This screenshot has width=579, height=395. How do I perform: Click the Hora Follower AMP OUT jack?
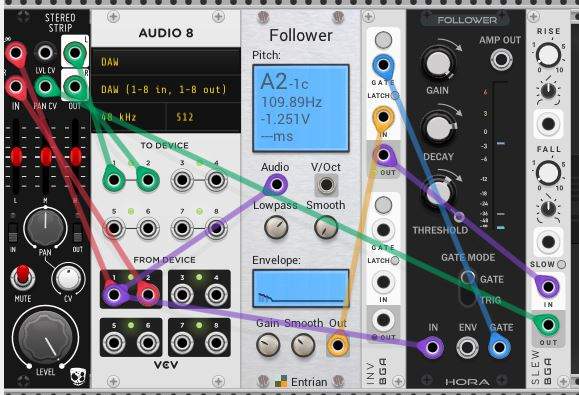click(x=501, y=59)
